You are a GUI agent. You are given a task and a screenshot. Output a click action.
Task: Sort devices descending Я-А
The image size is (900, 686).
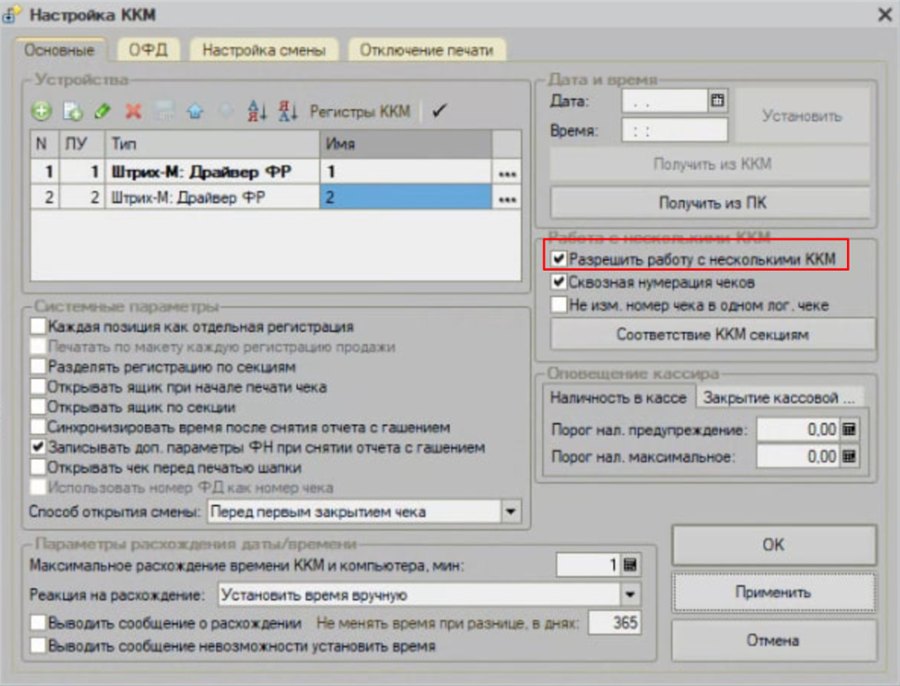288,111
